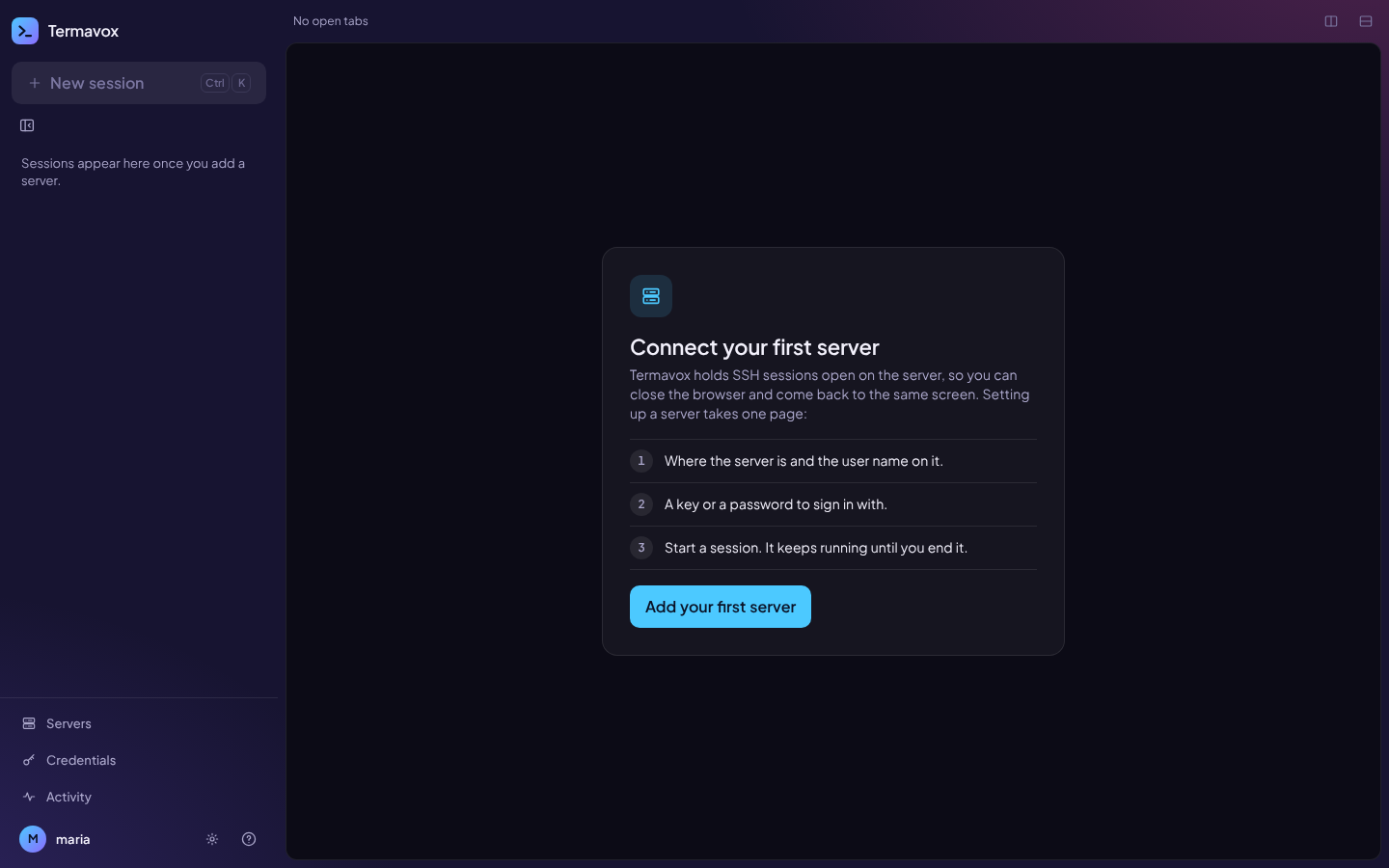Split the view vertically icon
Viewport: 1389px width, 868px height.
click(1331, 21)
